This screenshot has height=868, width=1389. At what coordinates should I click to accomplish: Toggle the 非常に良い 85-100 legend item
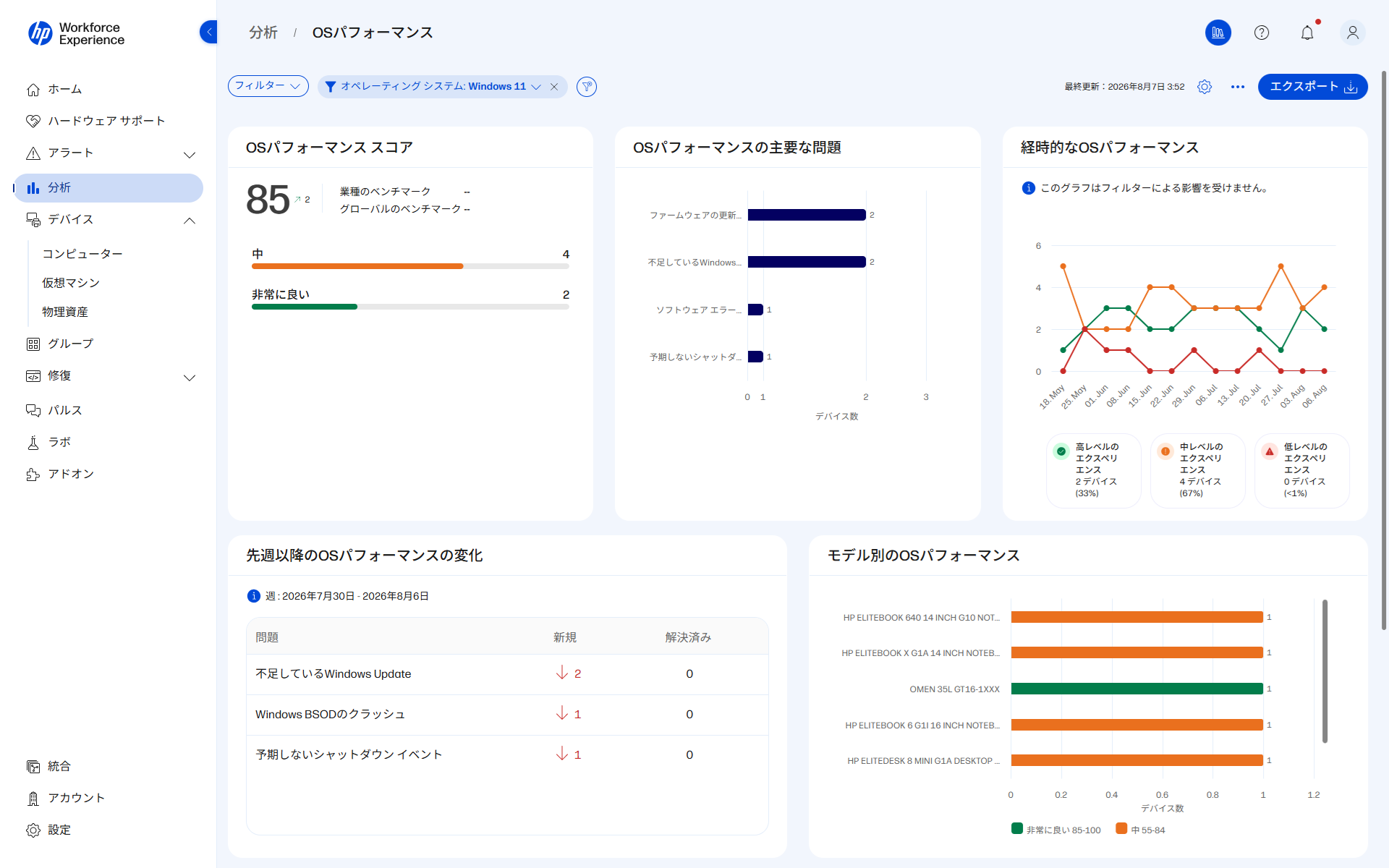point(1056,830)
